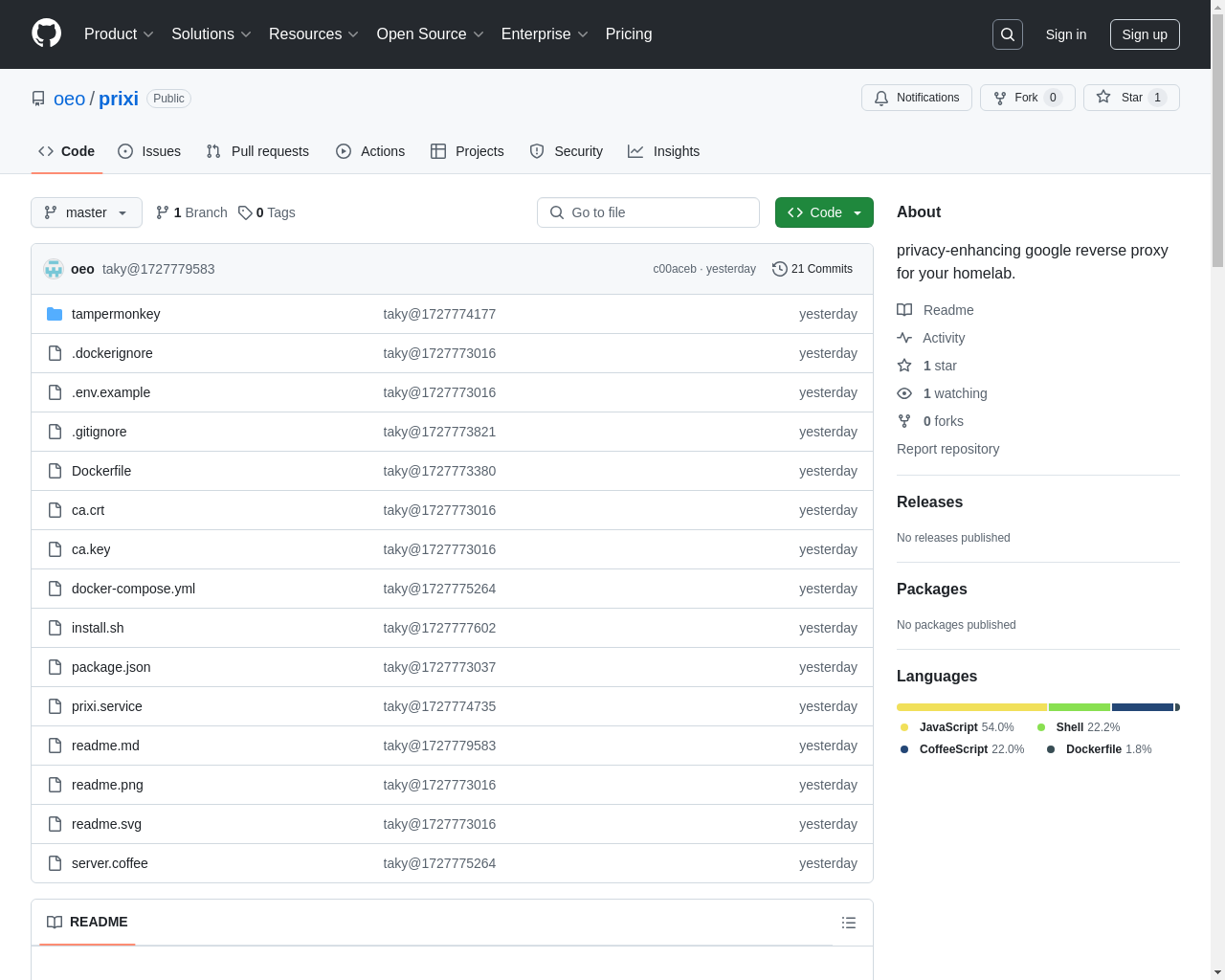
Task: Open the ca.crt file
Action: point(88,510)
